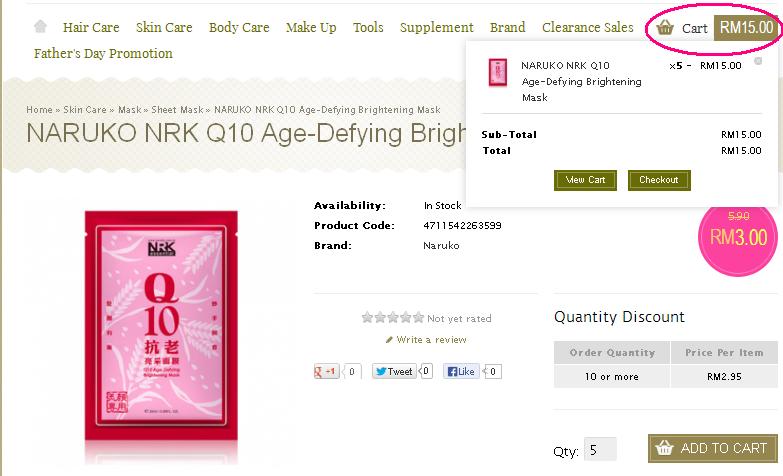Click the Sheet Mask breadcrumb link

click(x=176, y=109)
